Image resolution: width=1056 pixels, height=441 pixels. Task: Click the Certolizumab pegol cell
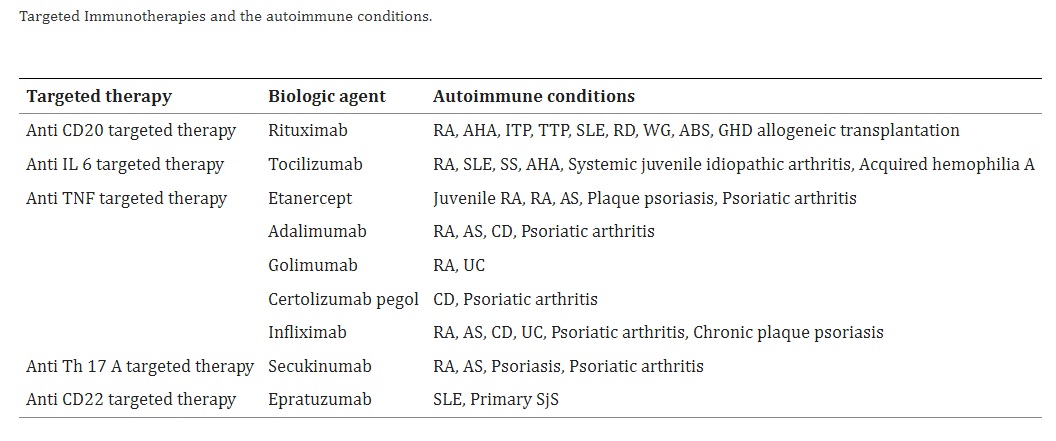[x=343, y=299]
